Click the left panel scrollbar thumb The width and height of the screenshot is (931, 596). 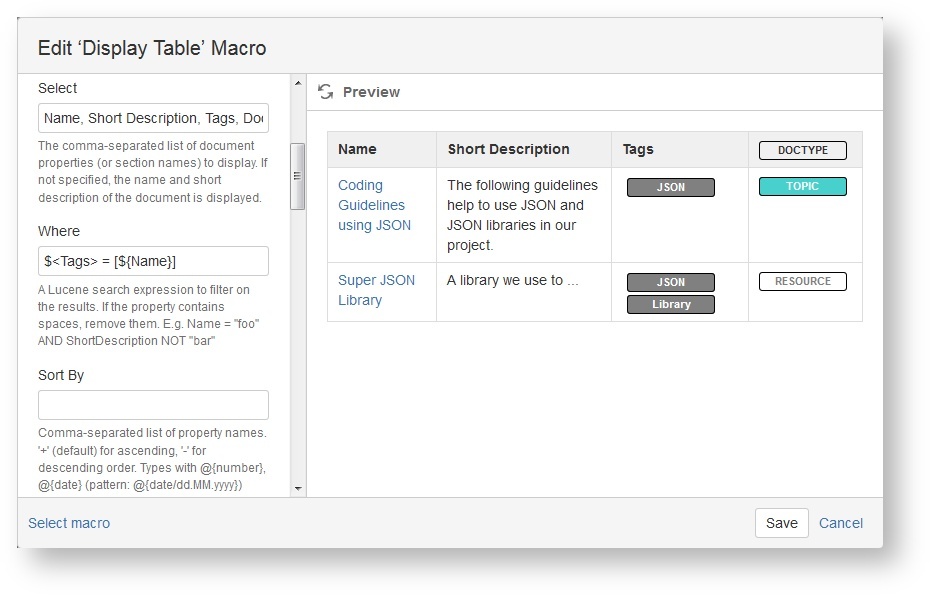coord(298,176)
